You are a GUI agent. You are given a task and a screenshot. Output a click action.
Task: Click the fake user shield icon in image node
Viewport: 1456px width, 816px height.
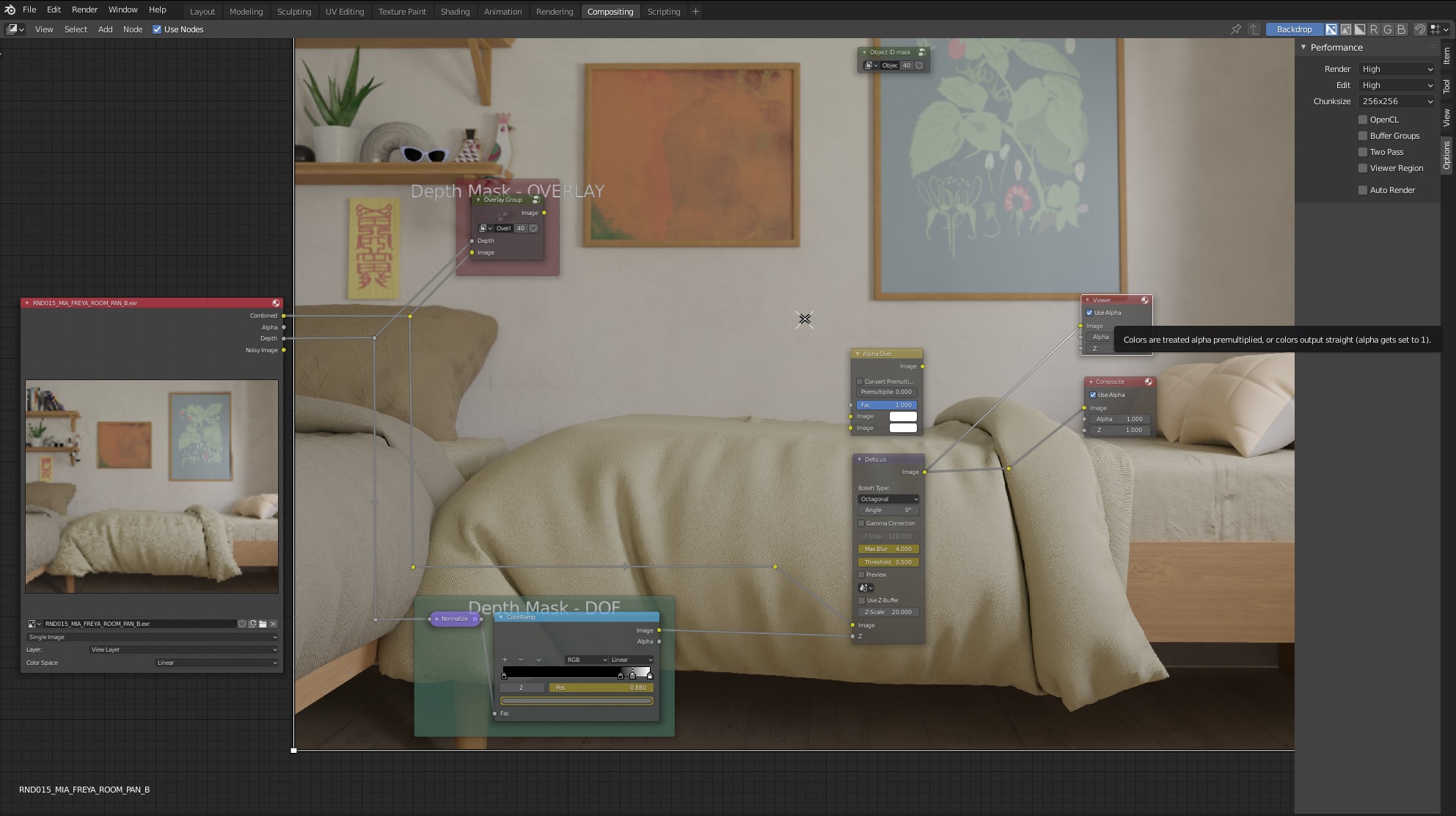tap(242, 624)
